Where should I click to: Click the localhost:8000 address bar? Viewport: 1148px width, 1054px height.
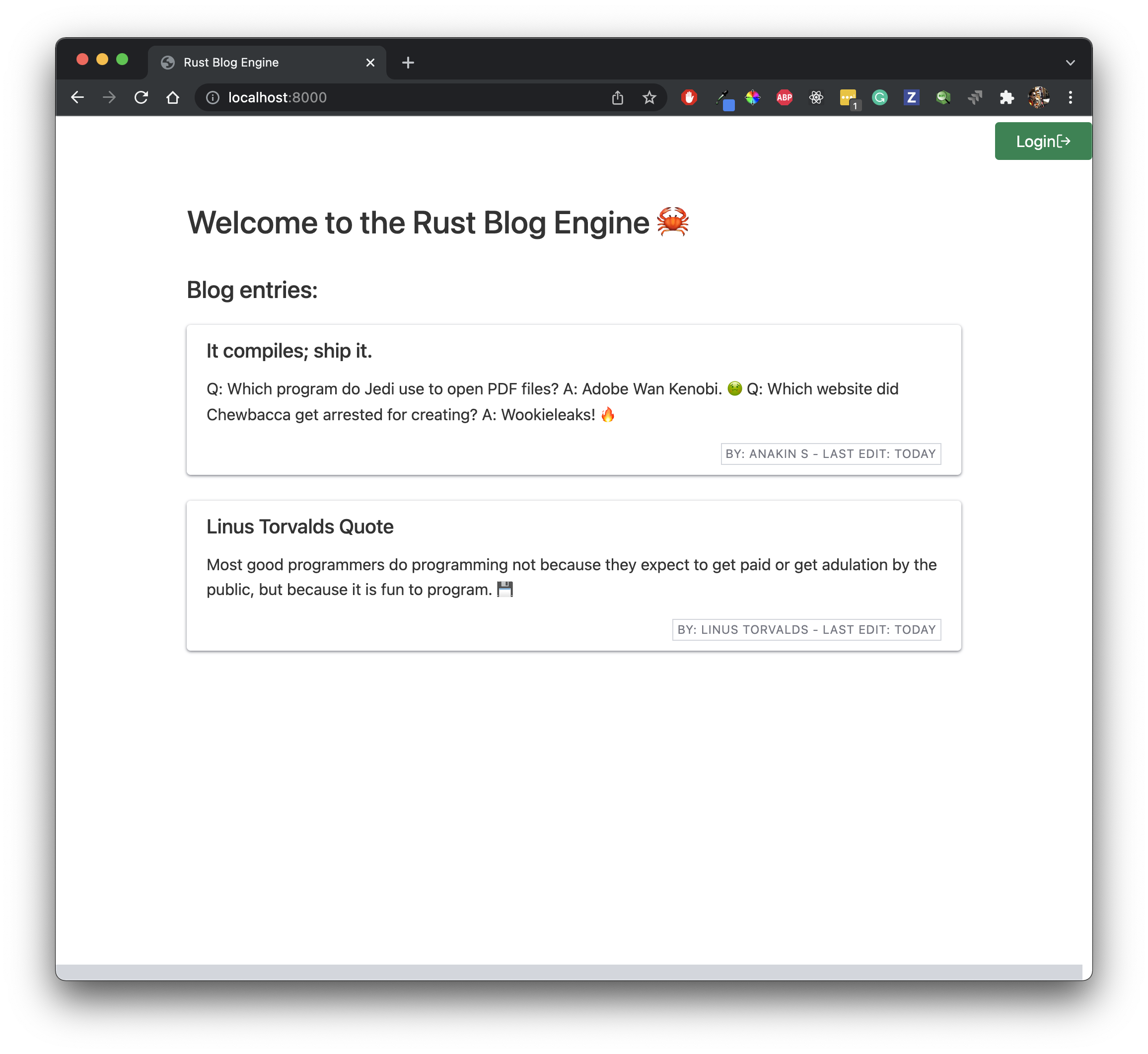pyautogui.click(x=399, y=97)
